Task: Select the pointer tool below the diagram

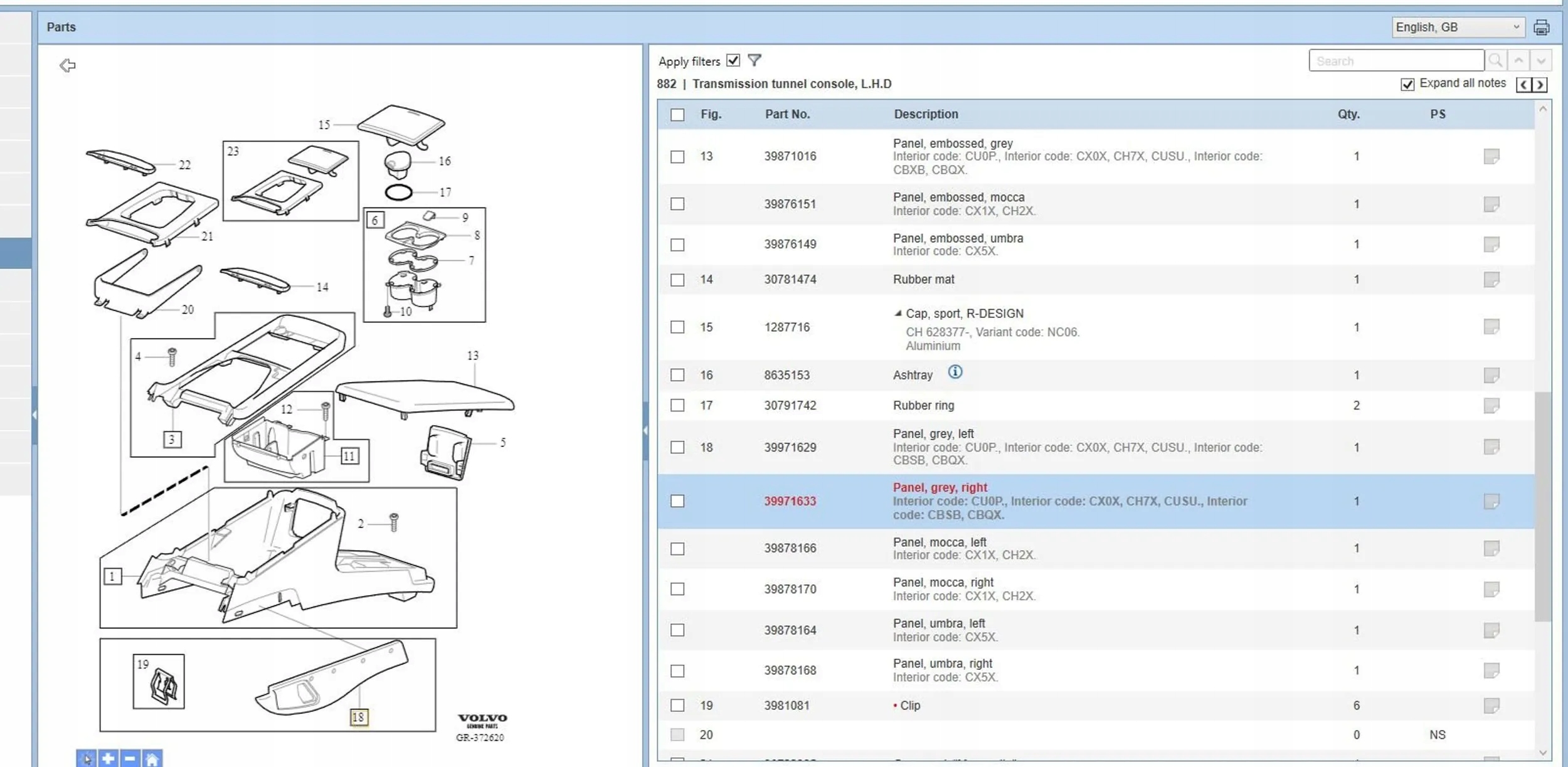Action: pyautogui.click(x=87, y=758)
